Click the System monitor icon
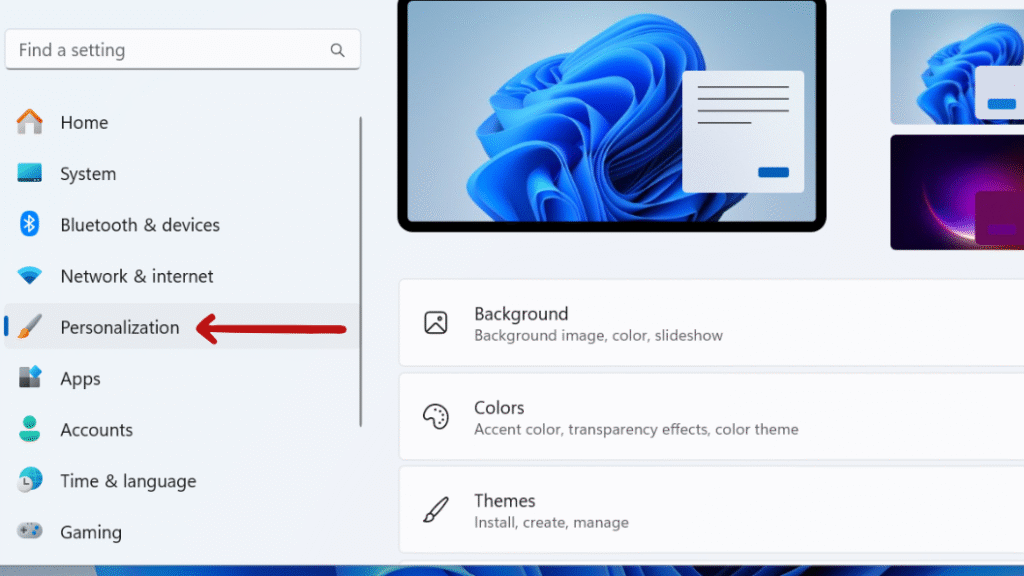Screen dimensions: 1024x576 [29, 173]
